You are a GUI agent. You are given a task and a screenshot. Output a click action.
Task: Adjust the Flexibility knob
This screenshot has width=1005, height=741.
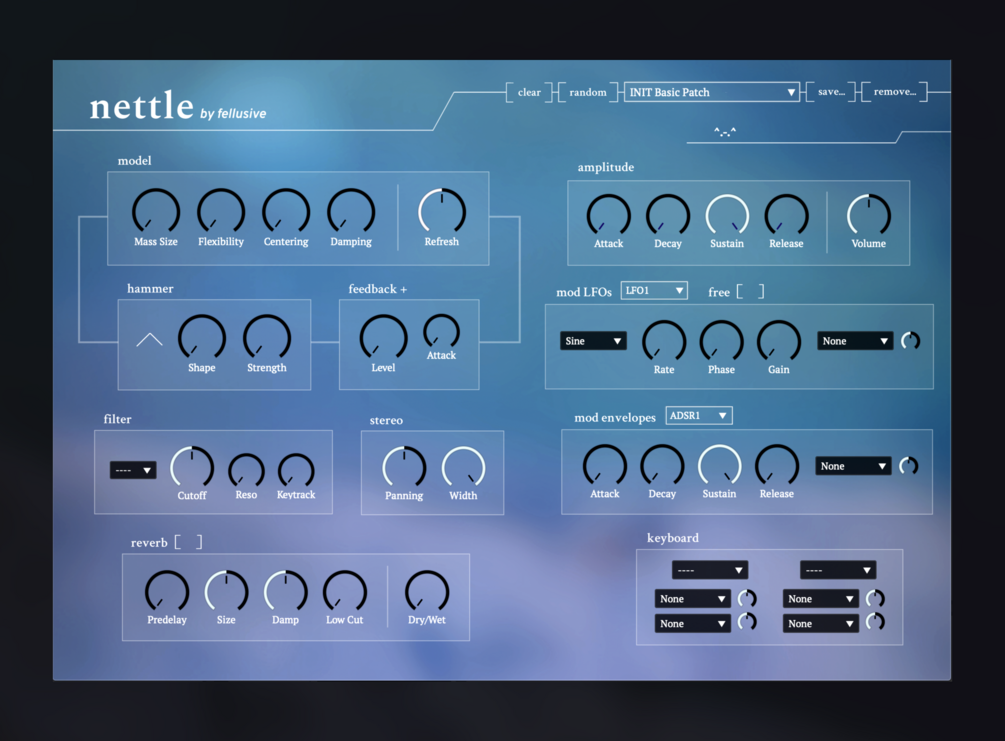(x=221, y=211)
